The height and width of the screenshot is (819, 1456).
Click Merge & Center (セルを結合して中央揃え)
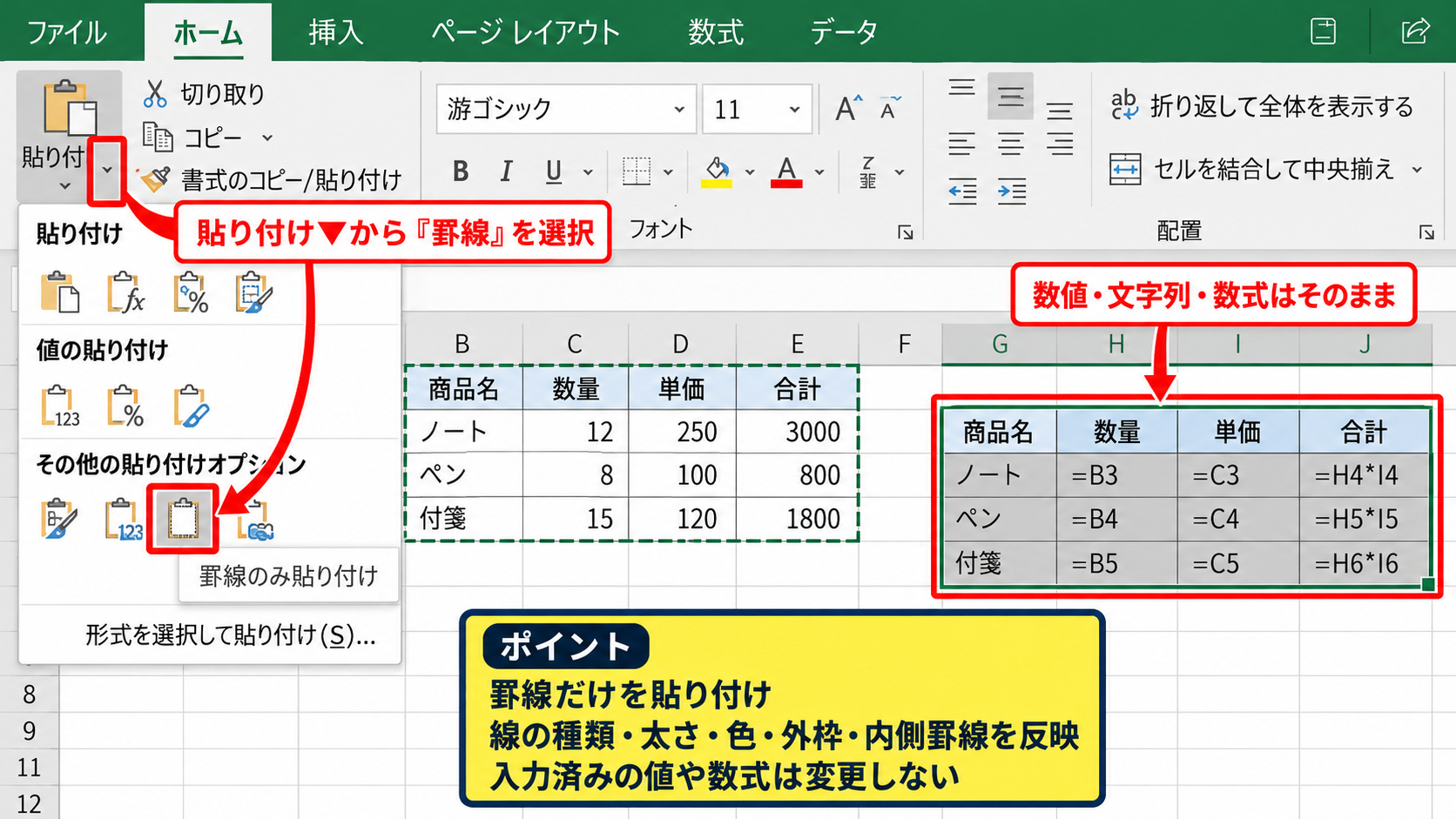(1252, 169)
